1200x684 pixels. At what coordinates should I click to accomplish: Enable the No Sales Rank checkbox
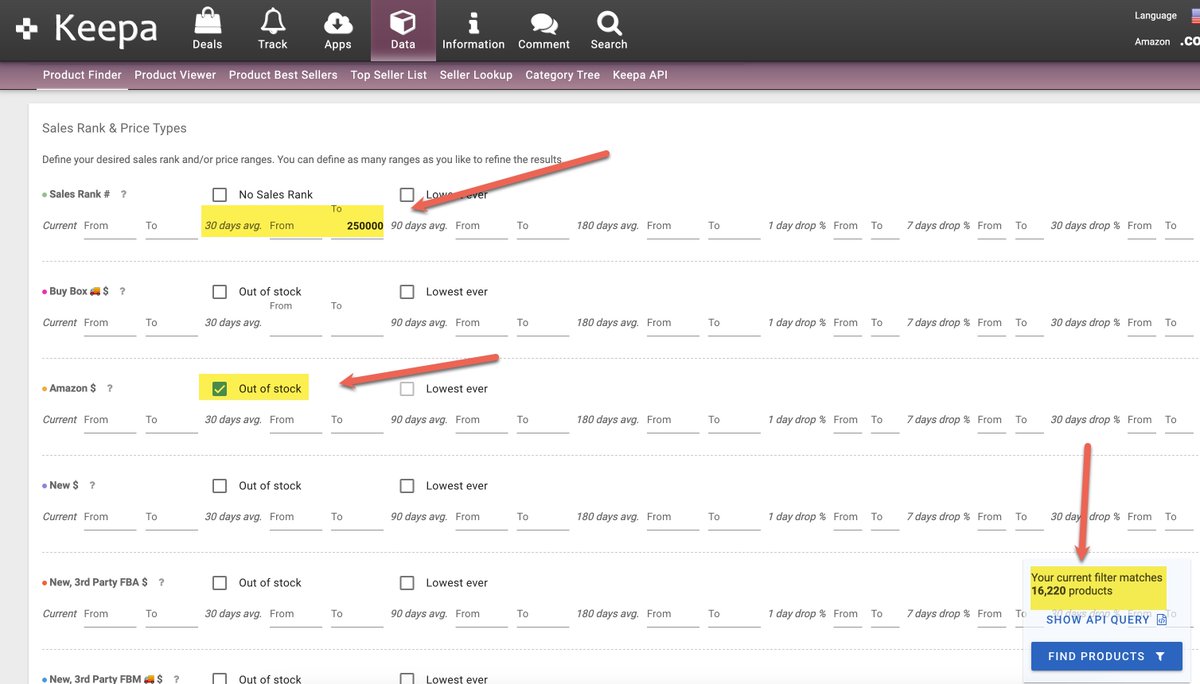pyautogui.click(x=220, y=195)
